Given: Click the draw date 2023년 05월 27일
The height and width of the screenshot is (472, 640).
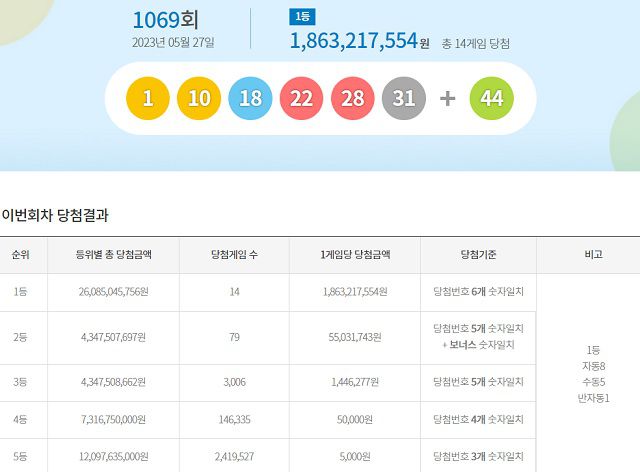Looking at the screenshot, I should coord(172,42).
